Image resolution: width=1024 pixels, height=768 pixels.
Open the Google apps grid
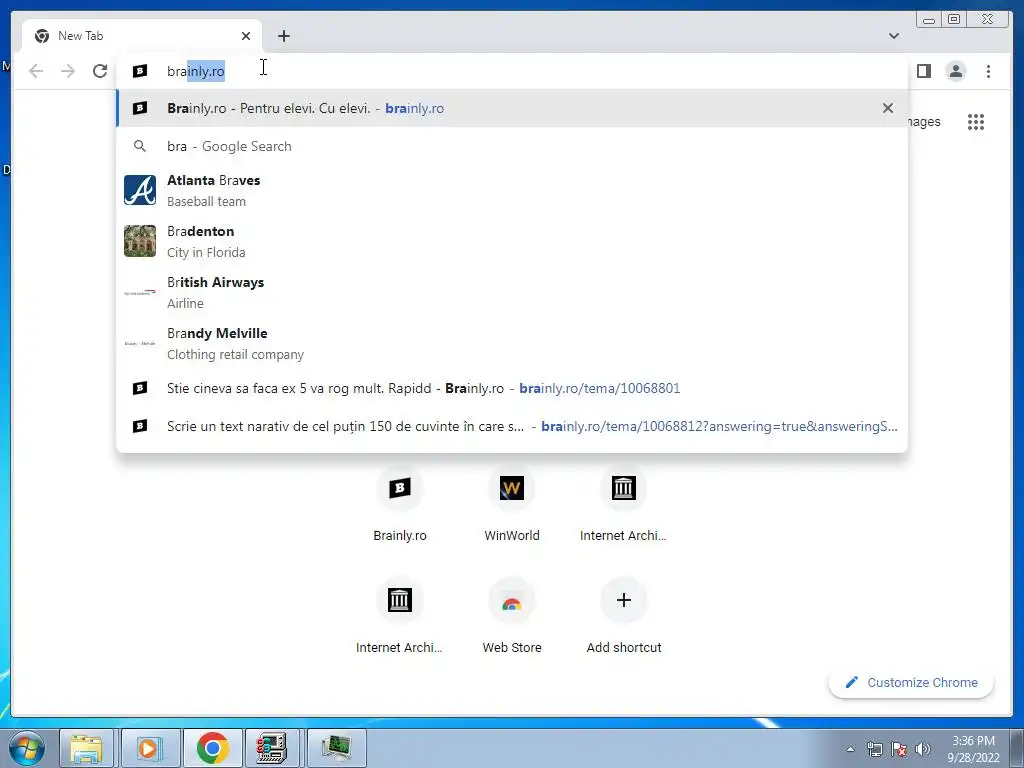(x=976, y=121)
